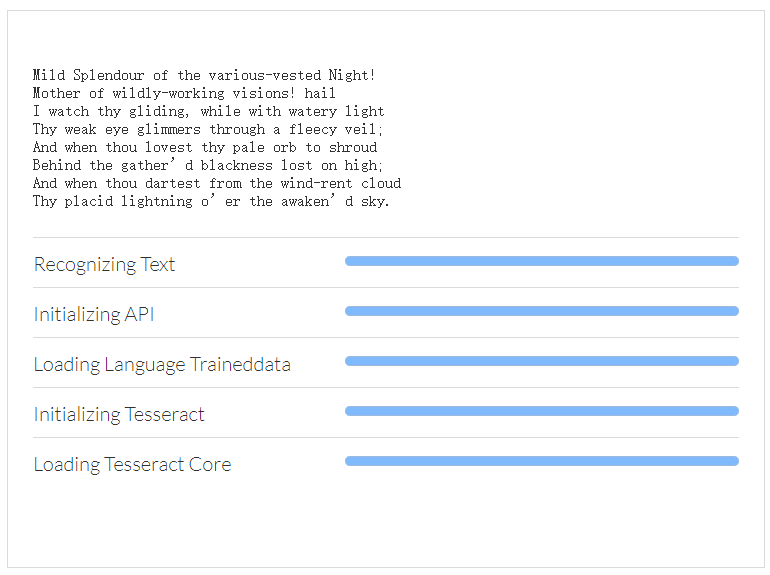Click the Initializing Tesseract label

pos(119,414)
